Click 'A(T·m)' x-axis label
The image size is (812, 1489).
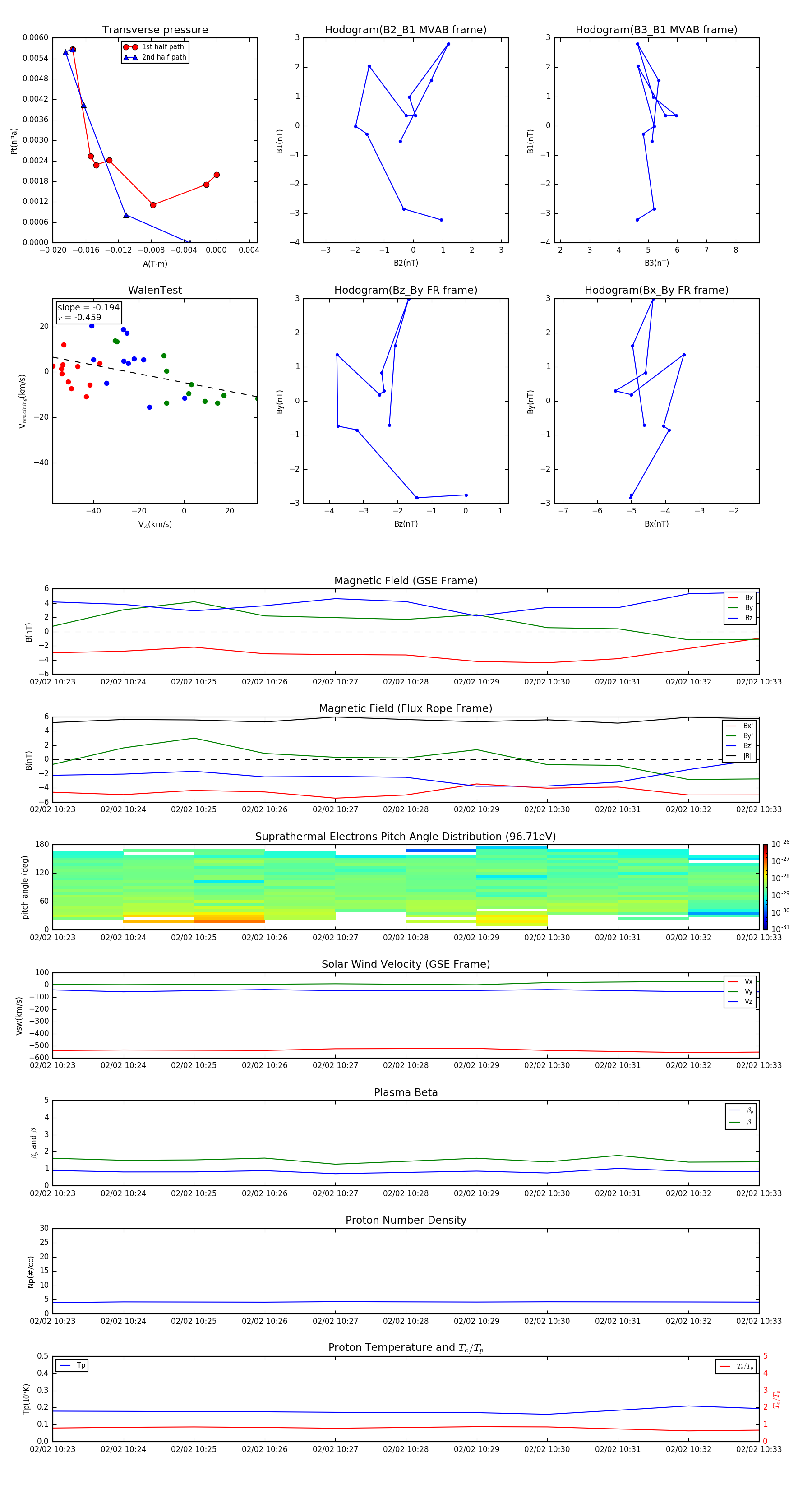click(x=155, y=264)
